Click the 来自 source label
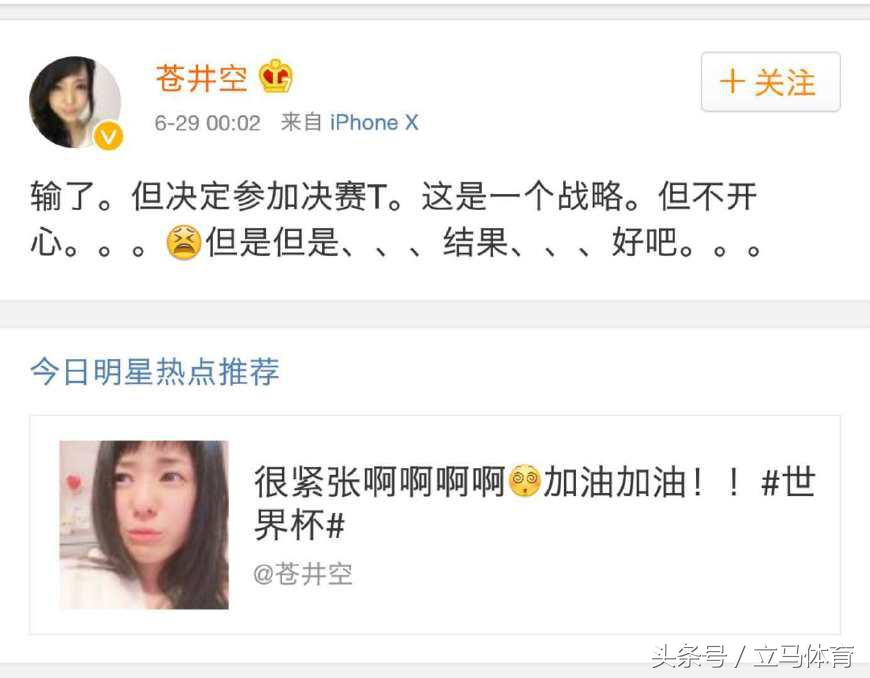The width and height of the screenshot is (870, 678). tap(301, 123)
